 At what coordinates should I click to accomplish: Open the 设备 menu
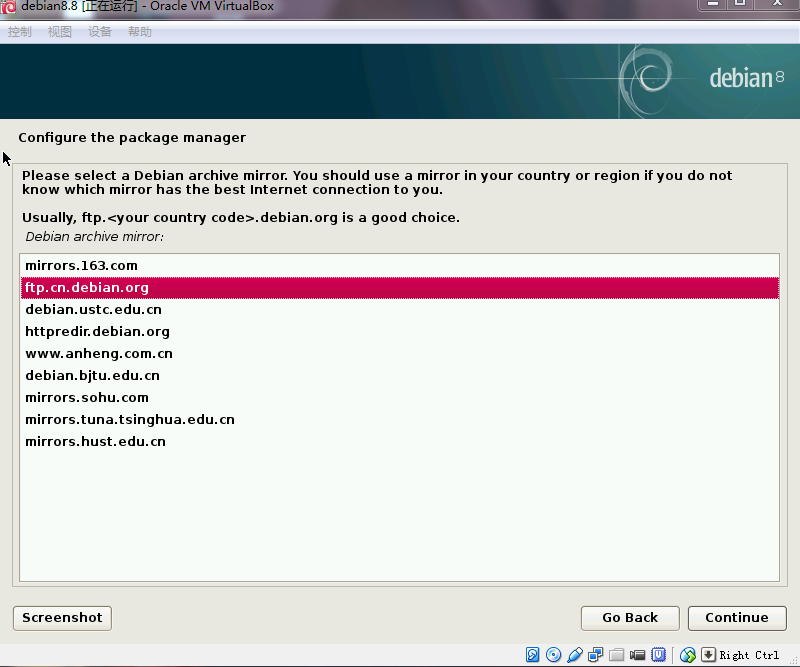[100, 32]
